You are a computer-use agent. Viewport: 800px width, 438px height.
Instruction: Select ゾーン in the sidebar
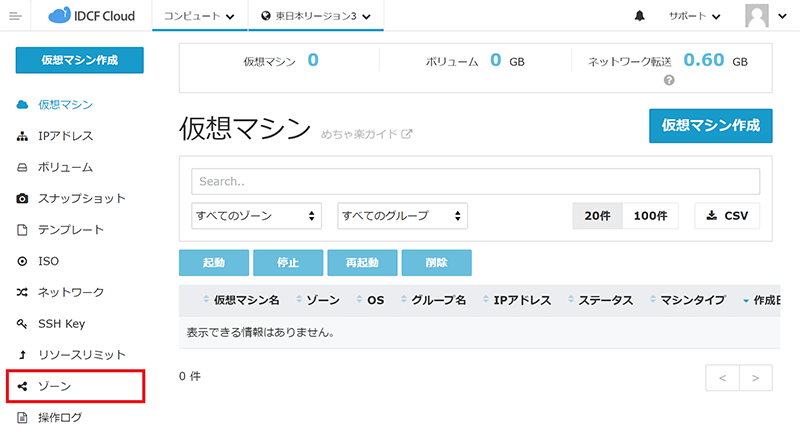pos(55,386)
